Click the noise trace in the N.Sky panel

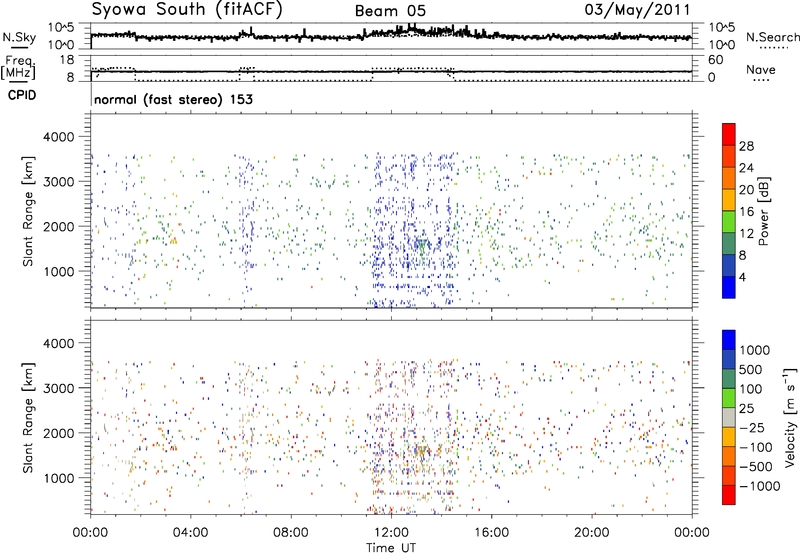[391, 35]
